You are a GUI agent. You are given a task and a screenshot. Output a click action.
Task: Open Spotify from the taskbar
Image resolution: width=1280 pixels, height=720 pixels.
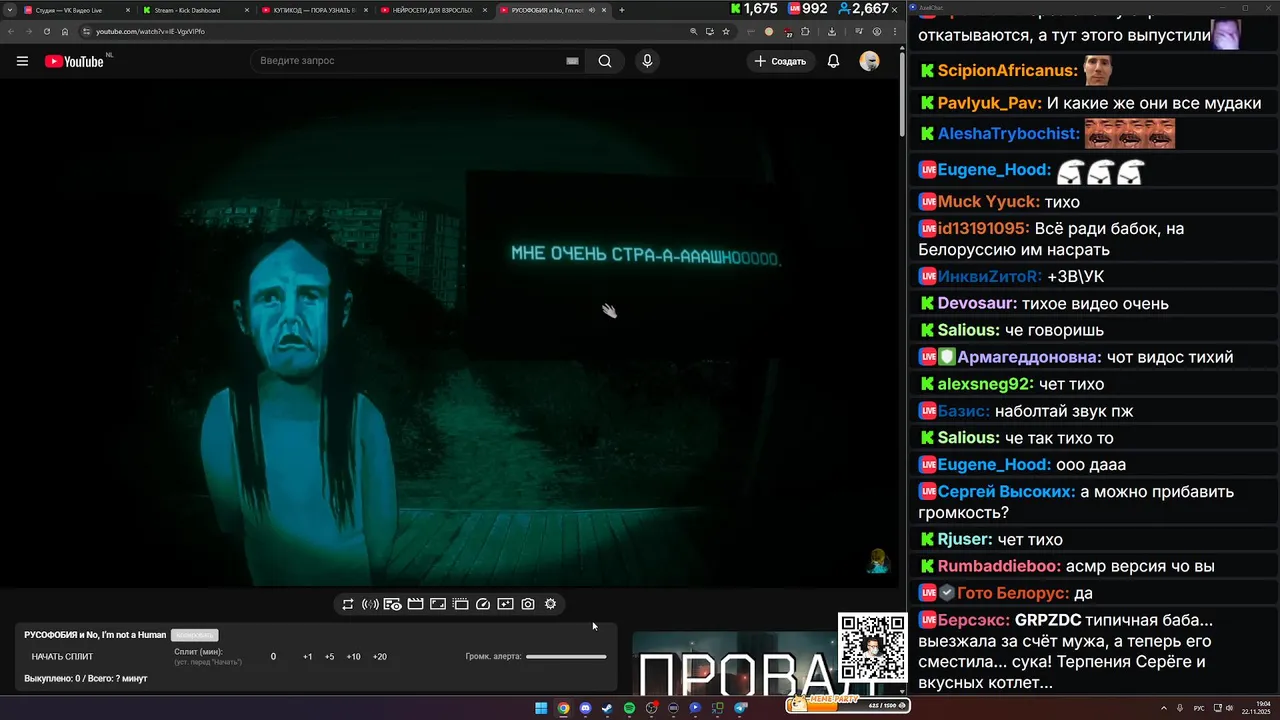click(629, 708)
